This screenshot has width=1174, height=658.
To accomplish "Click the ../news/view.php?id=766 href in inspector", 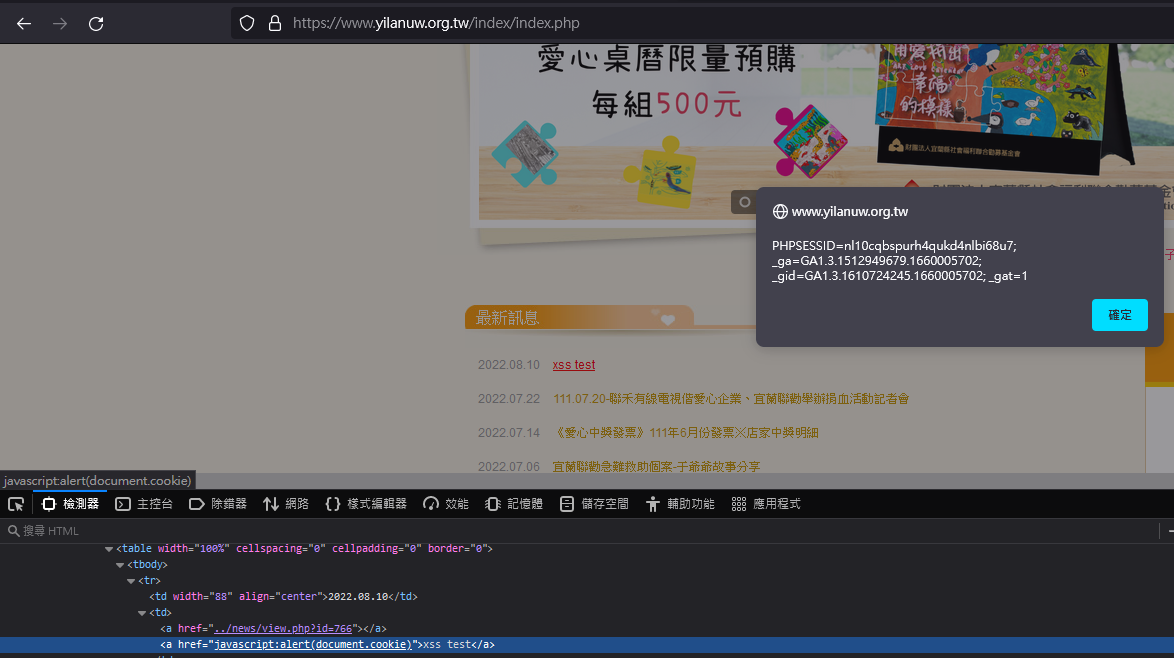I will (x=283, y=629).
